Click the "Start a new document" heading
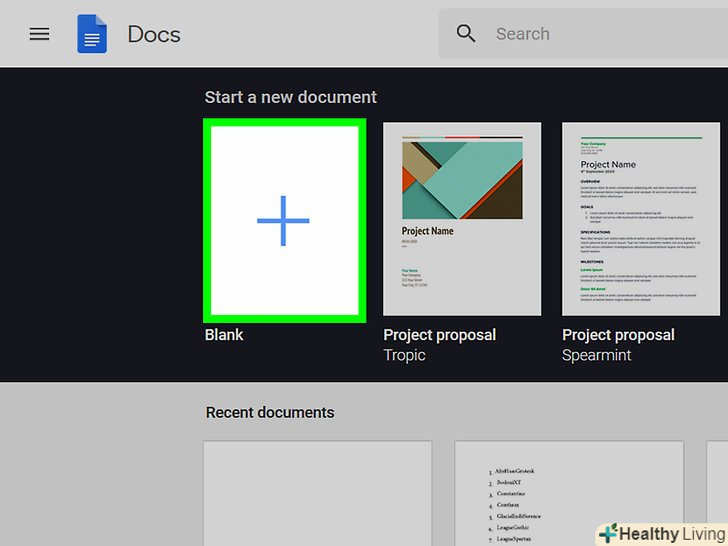The image size is (728, 546). tap(291, 97)
